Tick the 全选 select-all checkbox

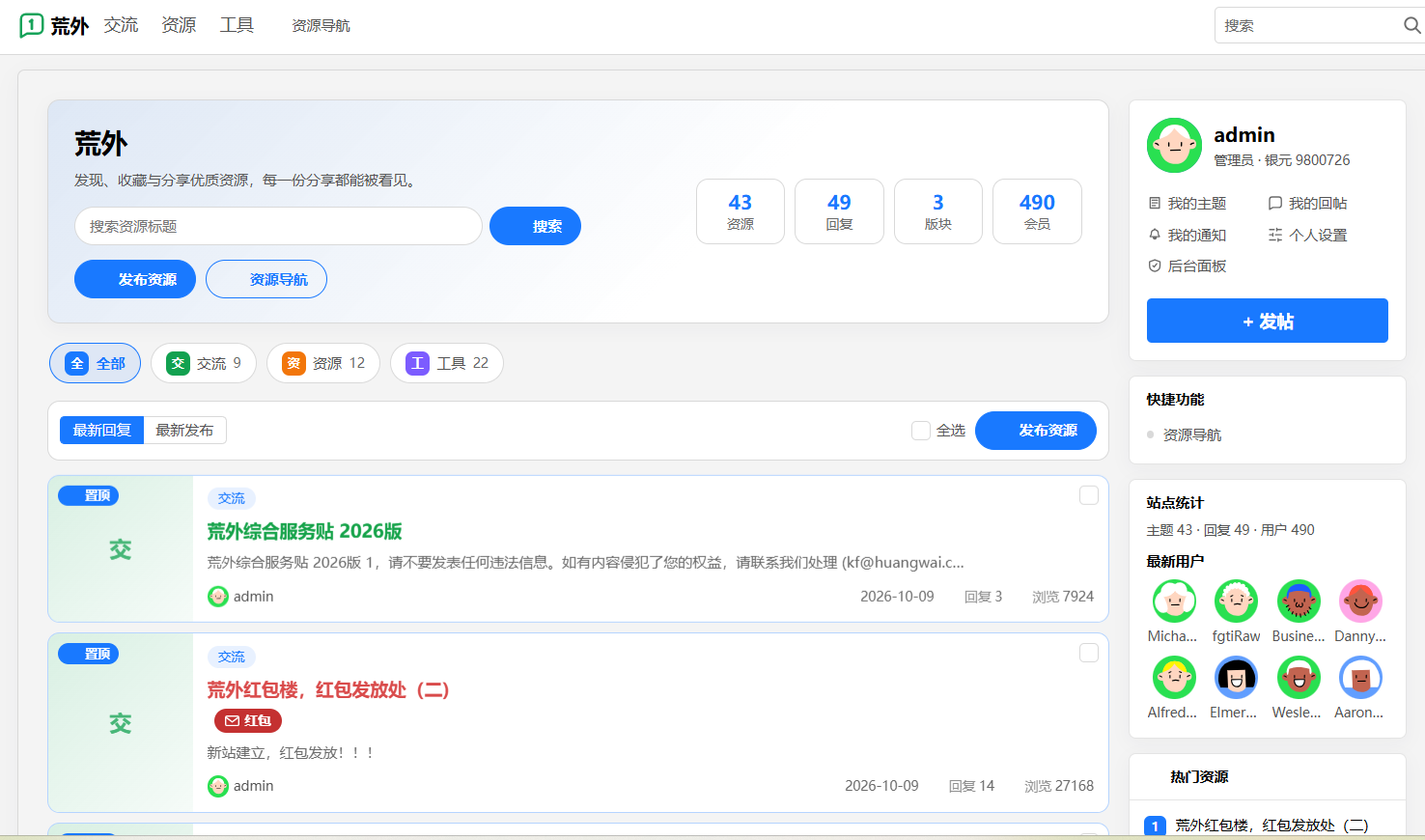point(921,431)
